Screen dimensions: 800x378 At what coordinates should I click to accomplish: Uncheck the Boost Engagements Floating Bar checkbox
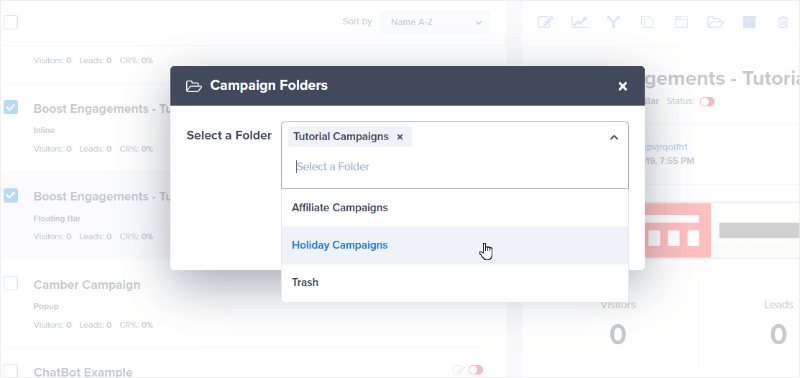tap(11, 195)
